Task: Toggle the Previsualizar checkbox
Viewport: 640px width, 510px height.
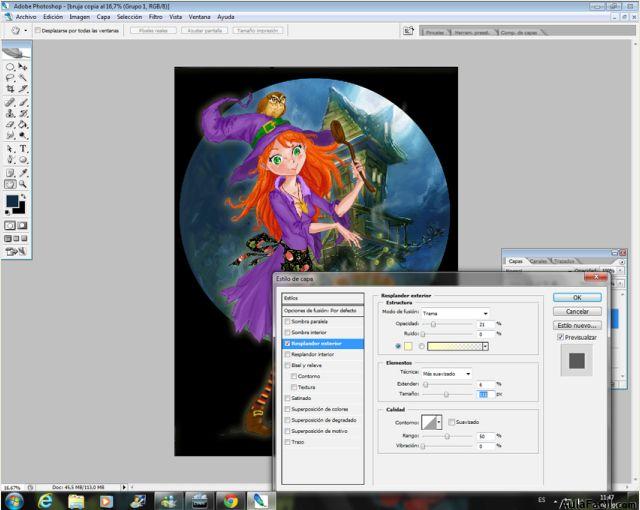Action: point(560,337)
